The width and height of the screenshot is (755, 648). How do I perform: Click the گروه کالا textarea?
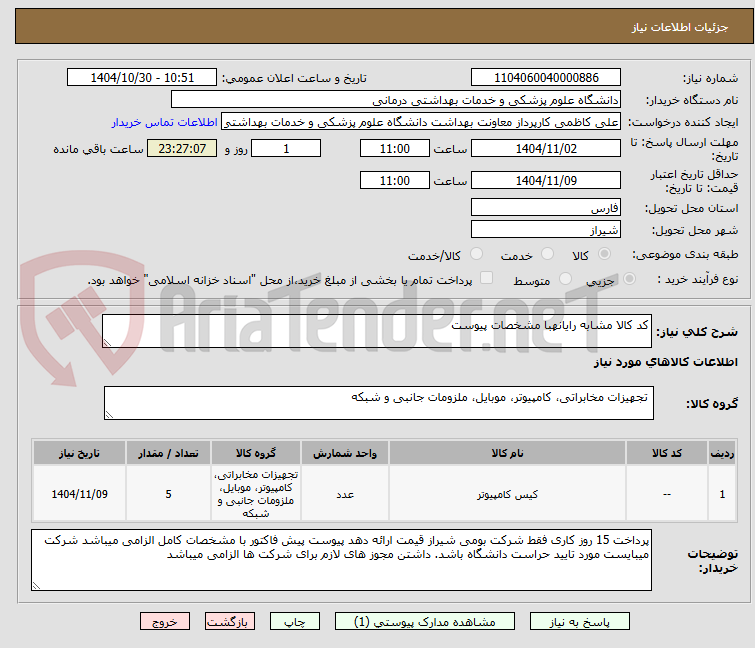tap(378, 403)
